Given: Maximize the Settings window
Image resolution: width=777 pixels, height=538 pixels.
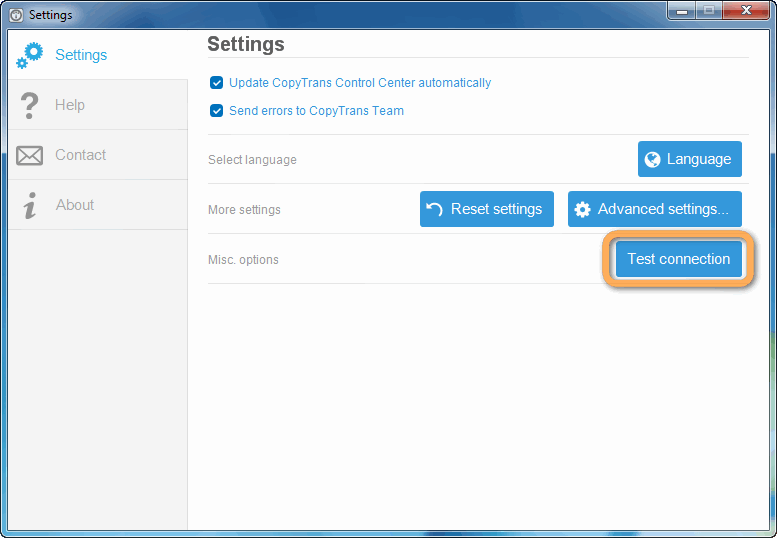Looking at the screenshot, I should coord(709,10).
